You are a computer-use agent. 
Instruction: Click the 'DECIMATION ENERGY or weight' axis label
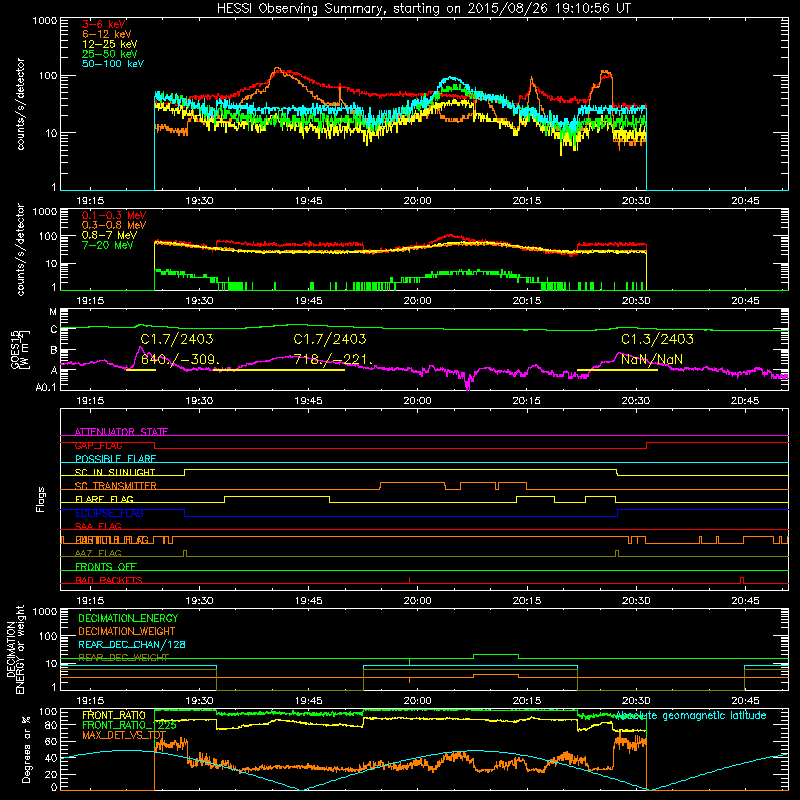[x=16, y=649]
